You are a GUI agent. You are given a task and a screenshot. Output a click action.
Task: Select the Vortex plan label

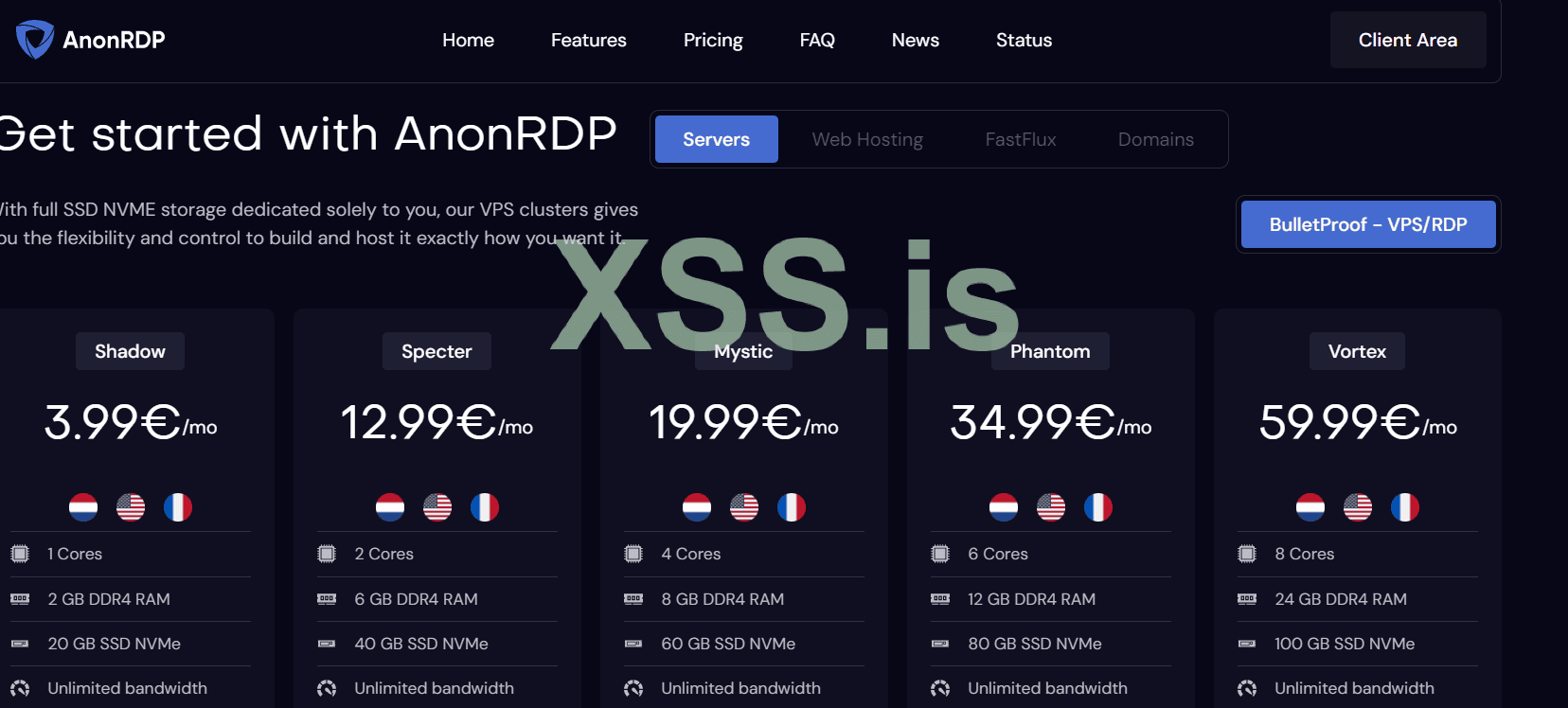[x=1357, y=351]
